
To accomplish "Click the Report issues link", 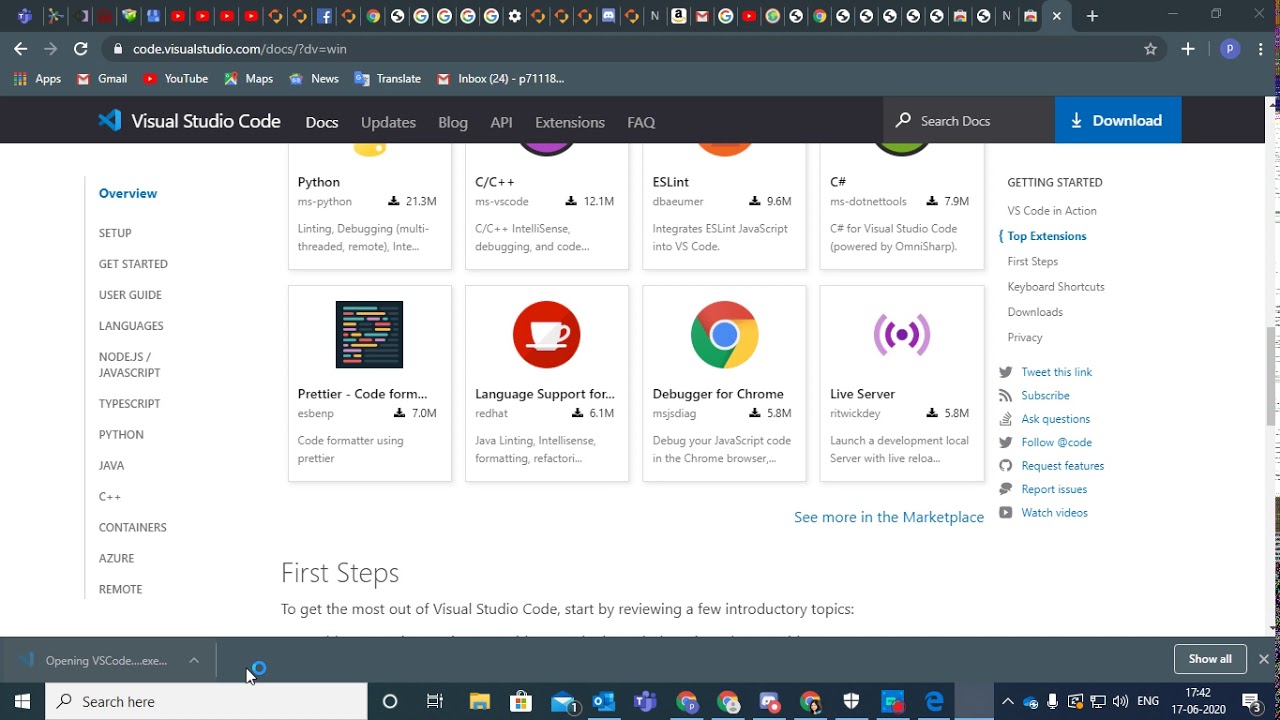I will pos(1054,489).
